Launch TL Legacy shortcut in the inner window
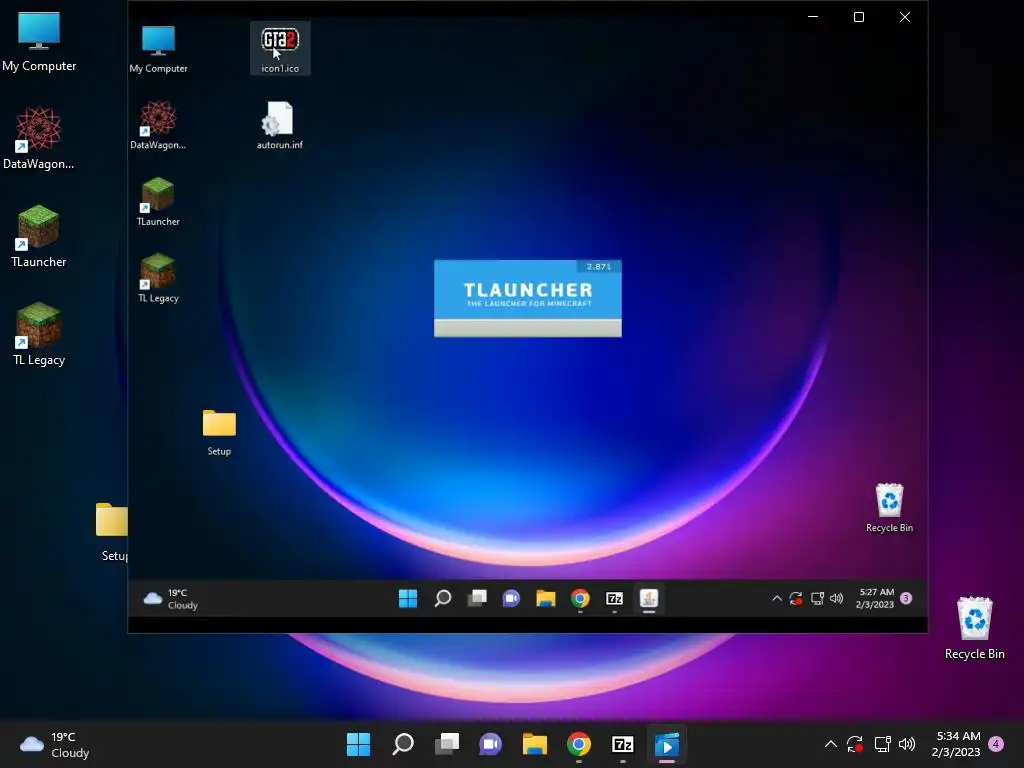The width and height of the screenshot is (1024, 768). [158, 279]
